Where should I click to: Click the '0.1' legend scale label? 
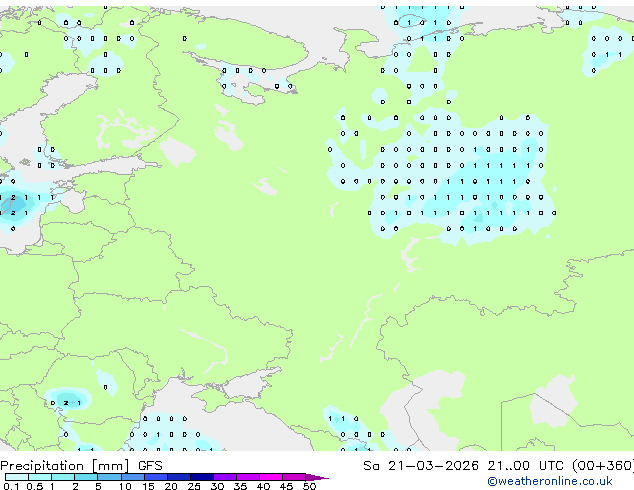click(11, 486)
